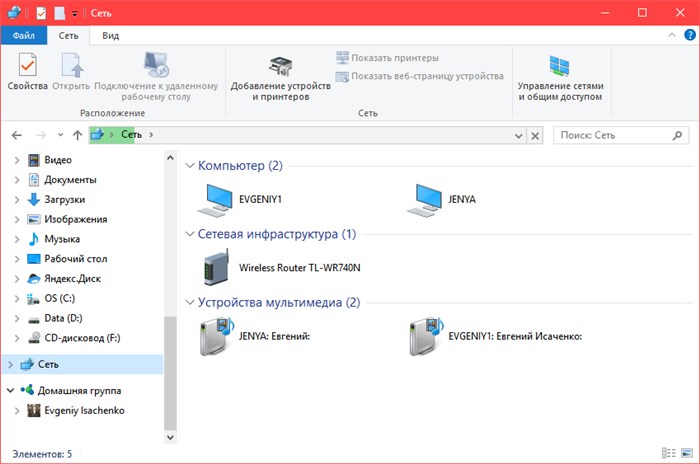The width and height of the screenshot is (700, 464).
Task: Click the help question mark icon
Action: (690, 35)
